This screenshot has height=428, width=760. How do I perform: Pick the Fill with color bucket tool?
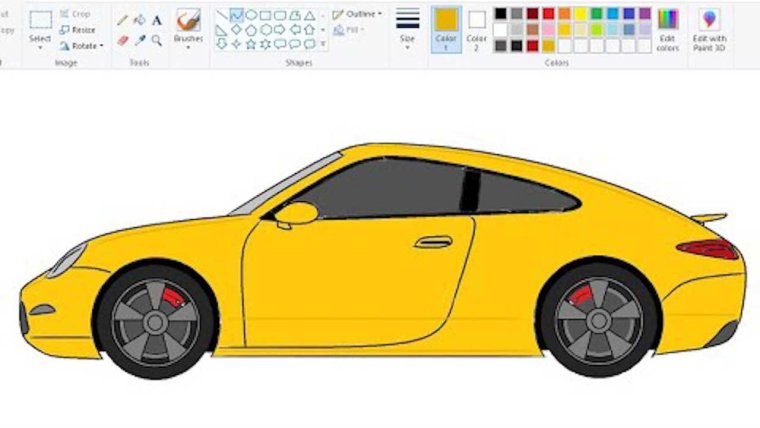(140, 20)
